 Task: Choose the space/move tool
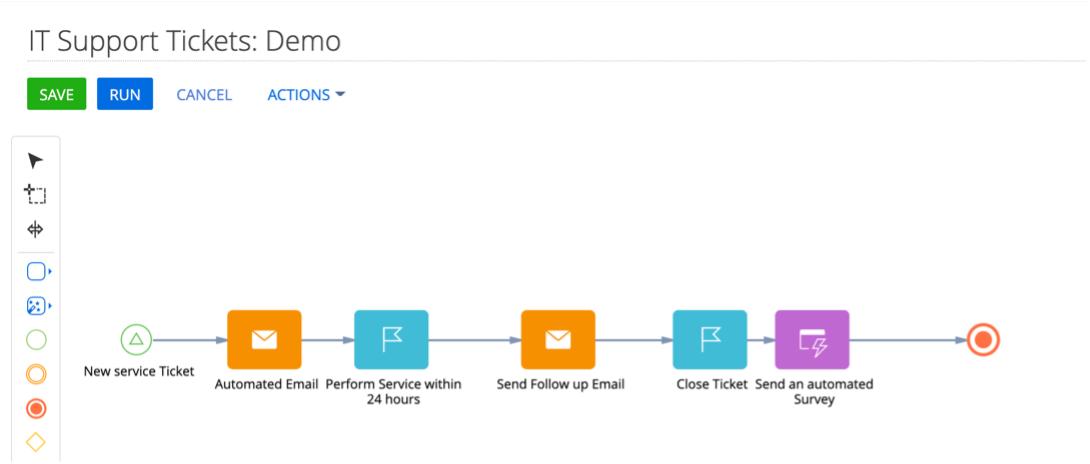(x=36, y=229)
